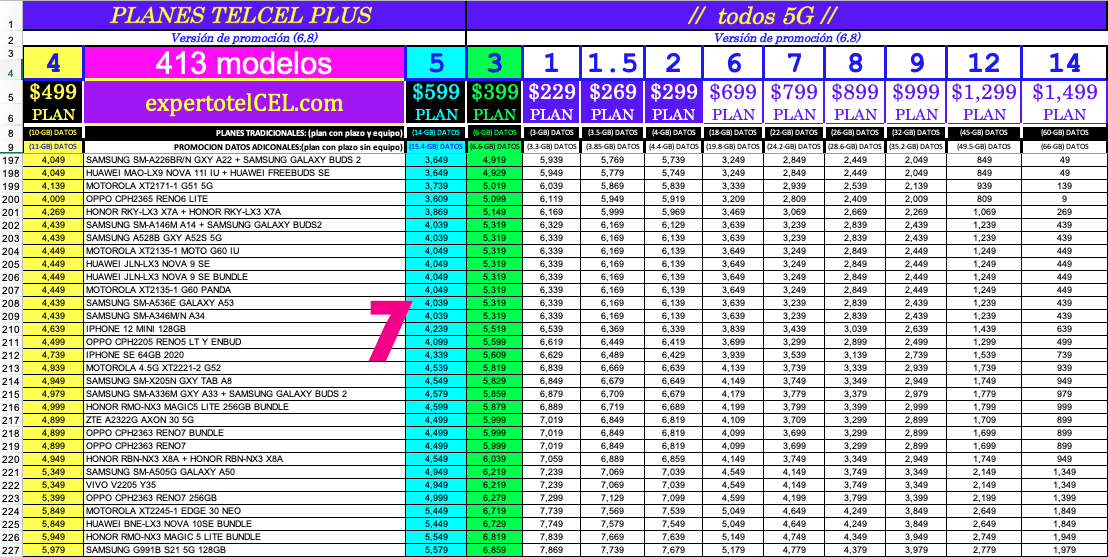Click the expertotelCEL.com cell
Screen dimensions: 1108x557
(244, 103)
